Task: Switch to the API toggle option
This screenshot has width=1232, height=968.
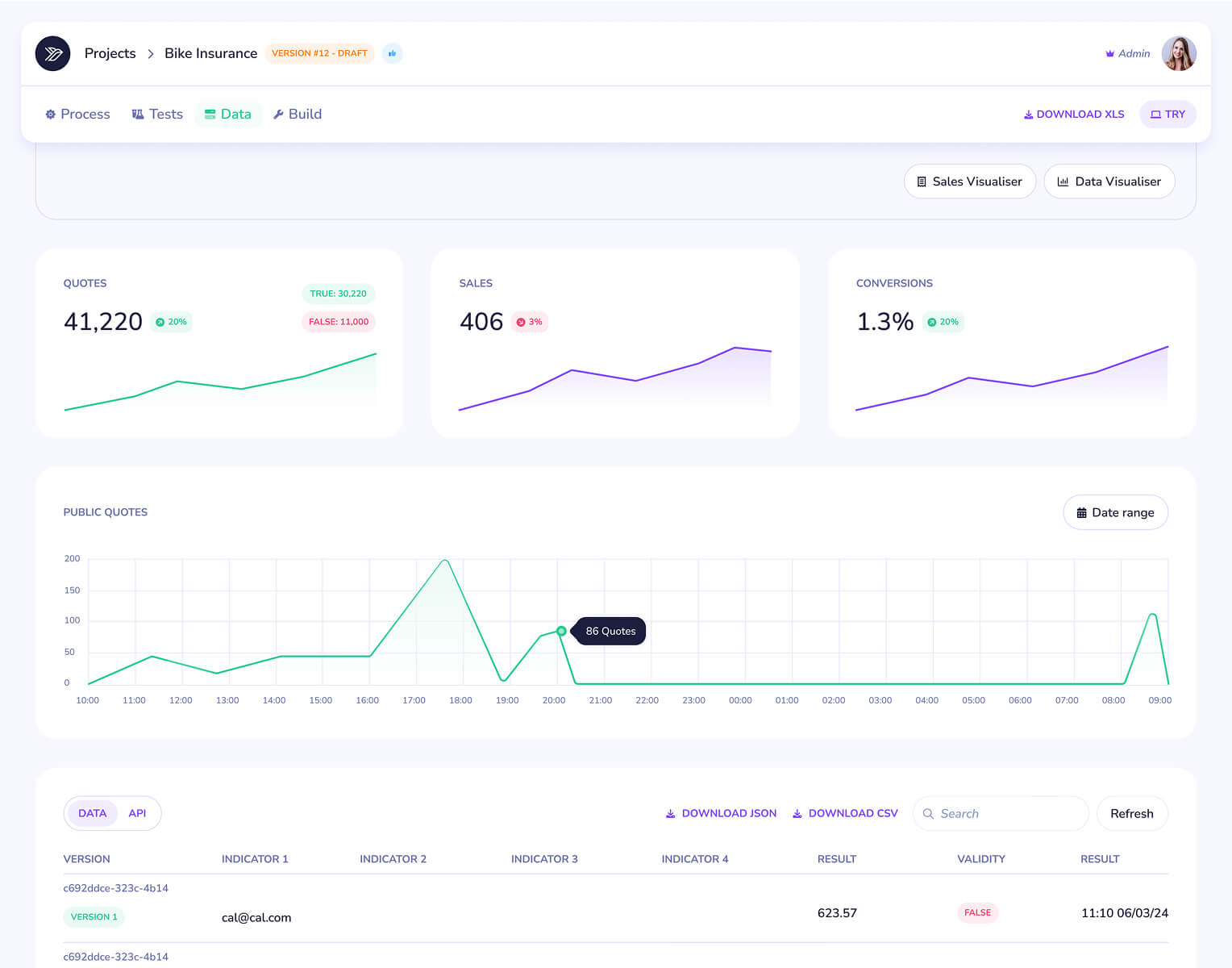Action: pyautogui.click(x=138, y=813)
